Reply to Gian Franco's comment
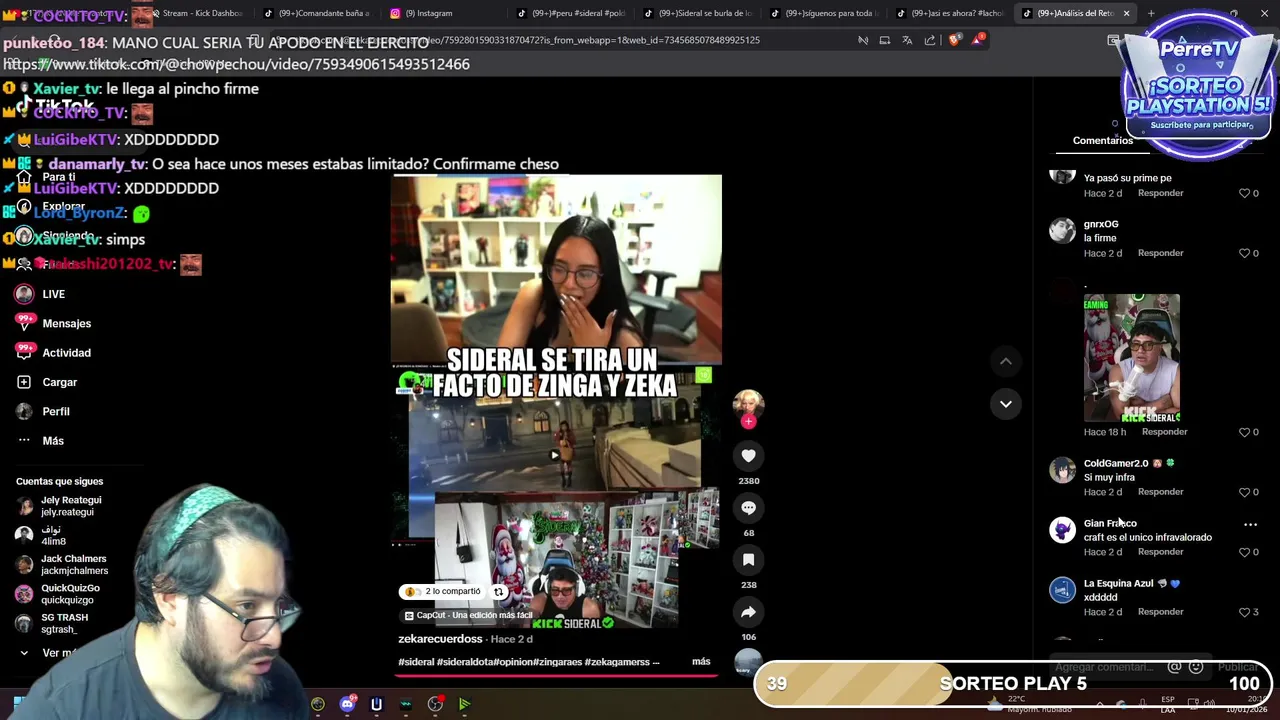Screen dimensions: 1280x720 [1160, 552]
